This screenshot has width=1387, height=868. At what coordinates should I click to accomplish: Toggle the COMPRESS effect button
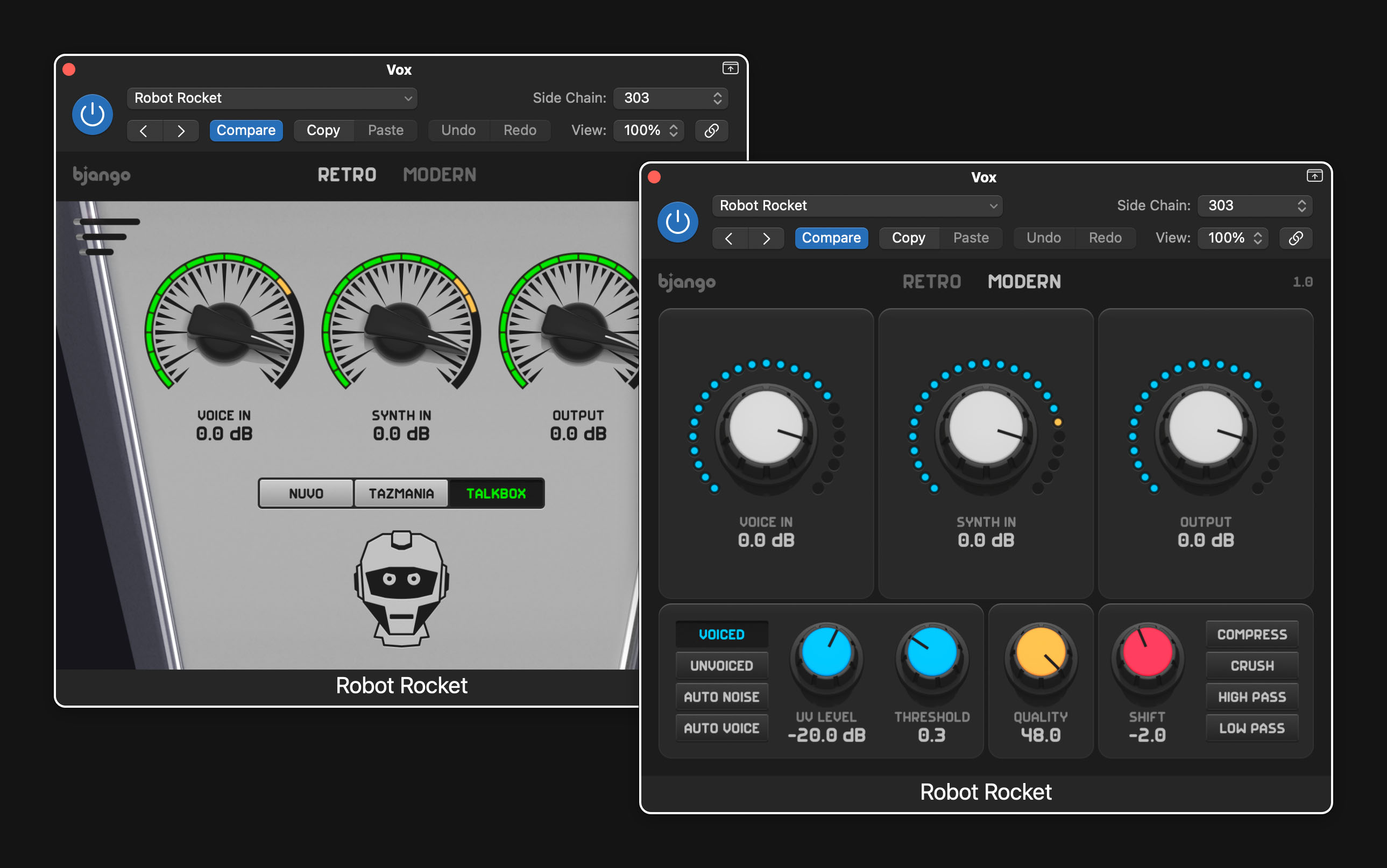coord(1251,635)
